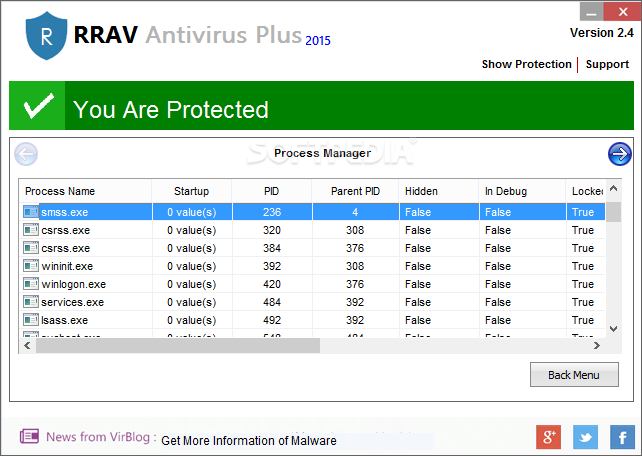Sort by Process Name column header
642x456 pixels.
point(85,191)
